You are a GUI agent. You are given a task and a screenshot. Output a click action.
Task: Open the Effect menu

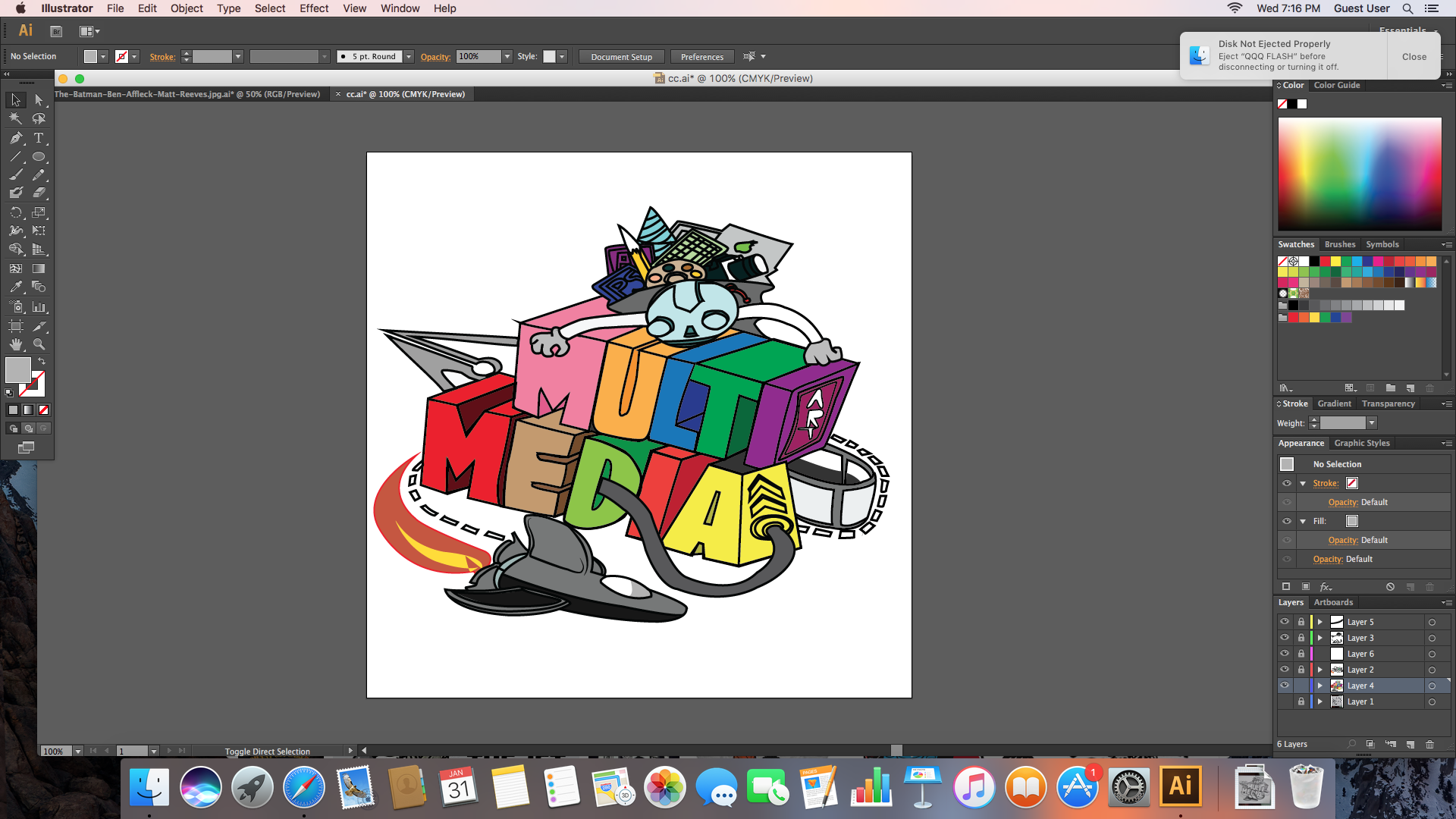coord(314,8)
